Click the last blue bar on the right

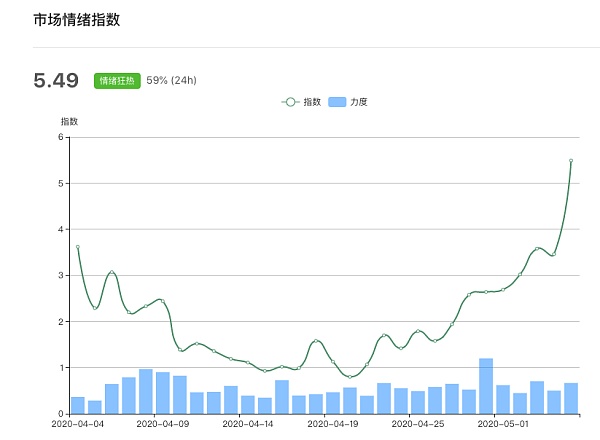(571, 398)
